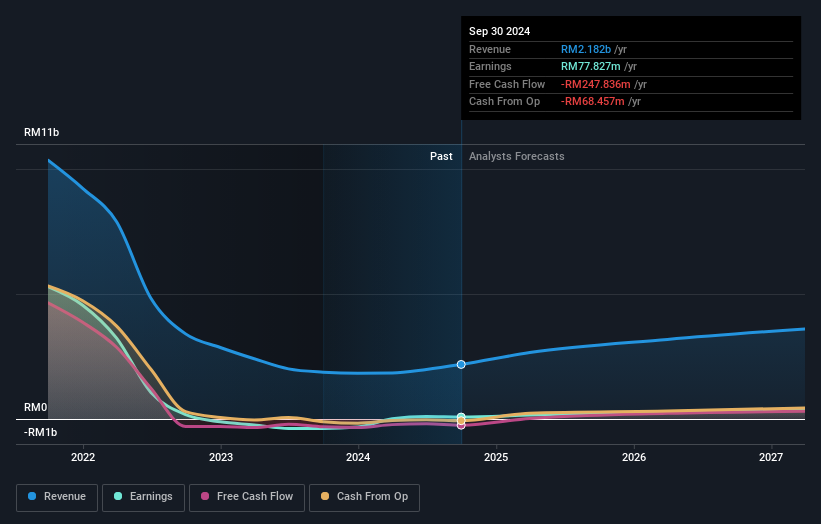
Task: Click the Free Cash Flow label in tooltip
Action: [x=507, y=84]
